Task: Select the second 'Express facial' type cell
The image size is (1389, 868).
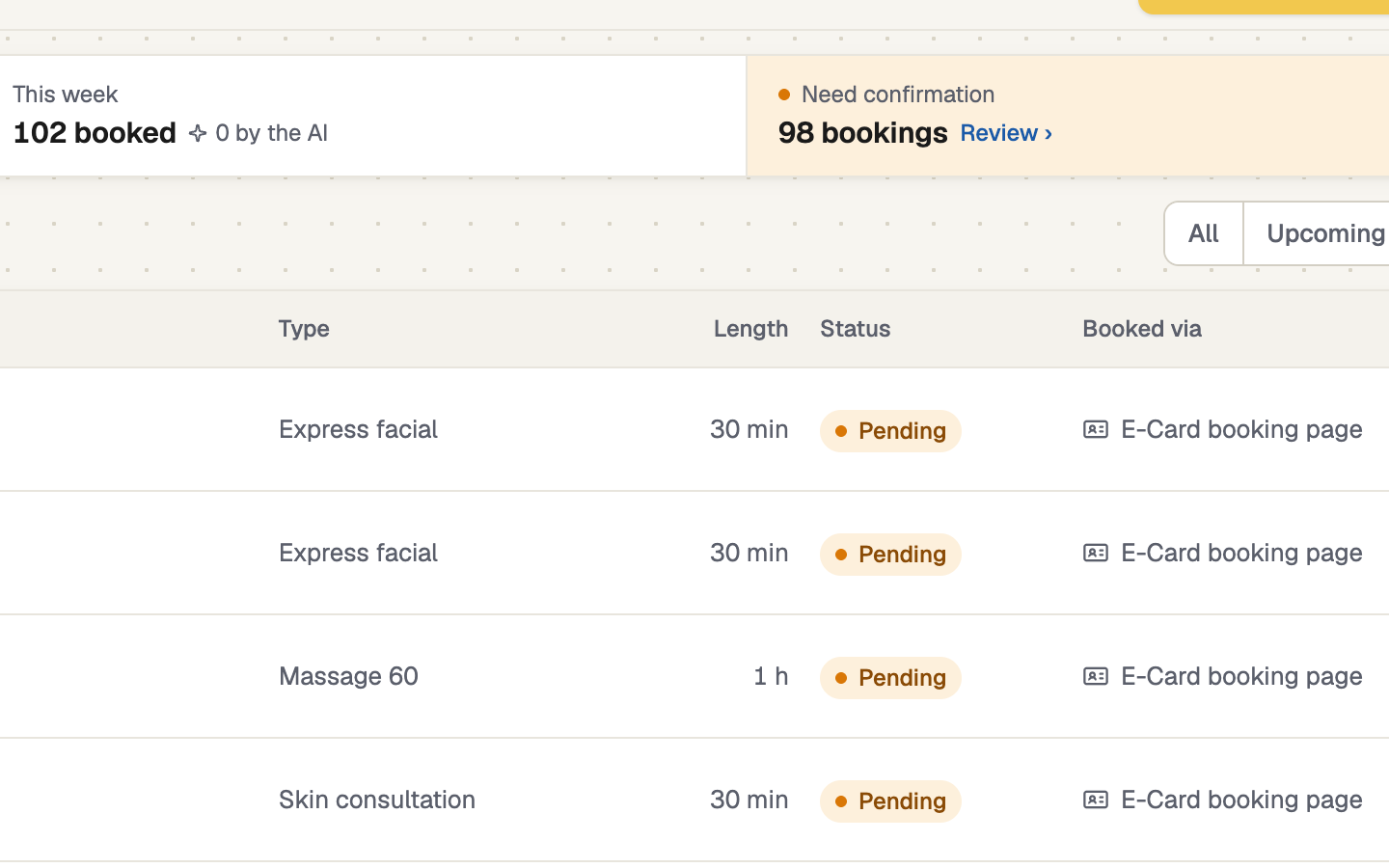Action: pos(358,553)
